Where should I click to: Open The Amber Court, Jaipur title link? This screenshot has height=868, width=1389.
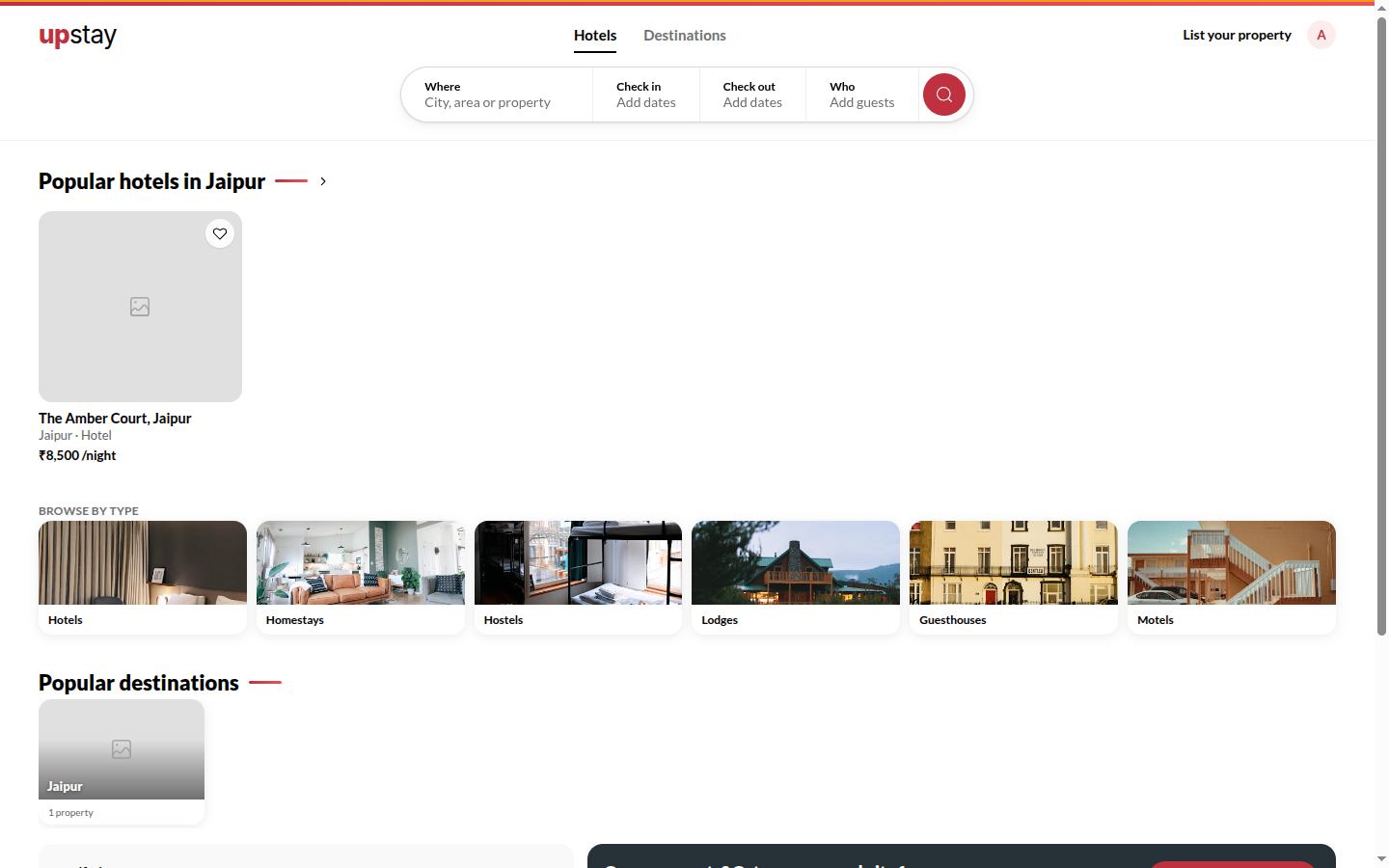[x=115, y=419]
